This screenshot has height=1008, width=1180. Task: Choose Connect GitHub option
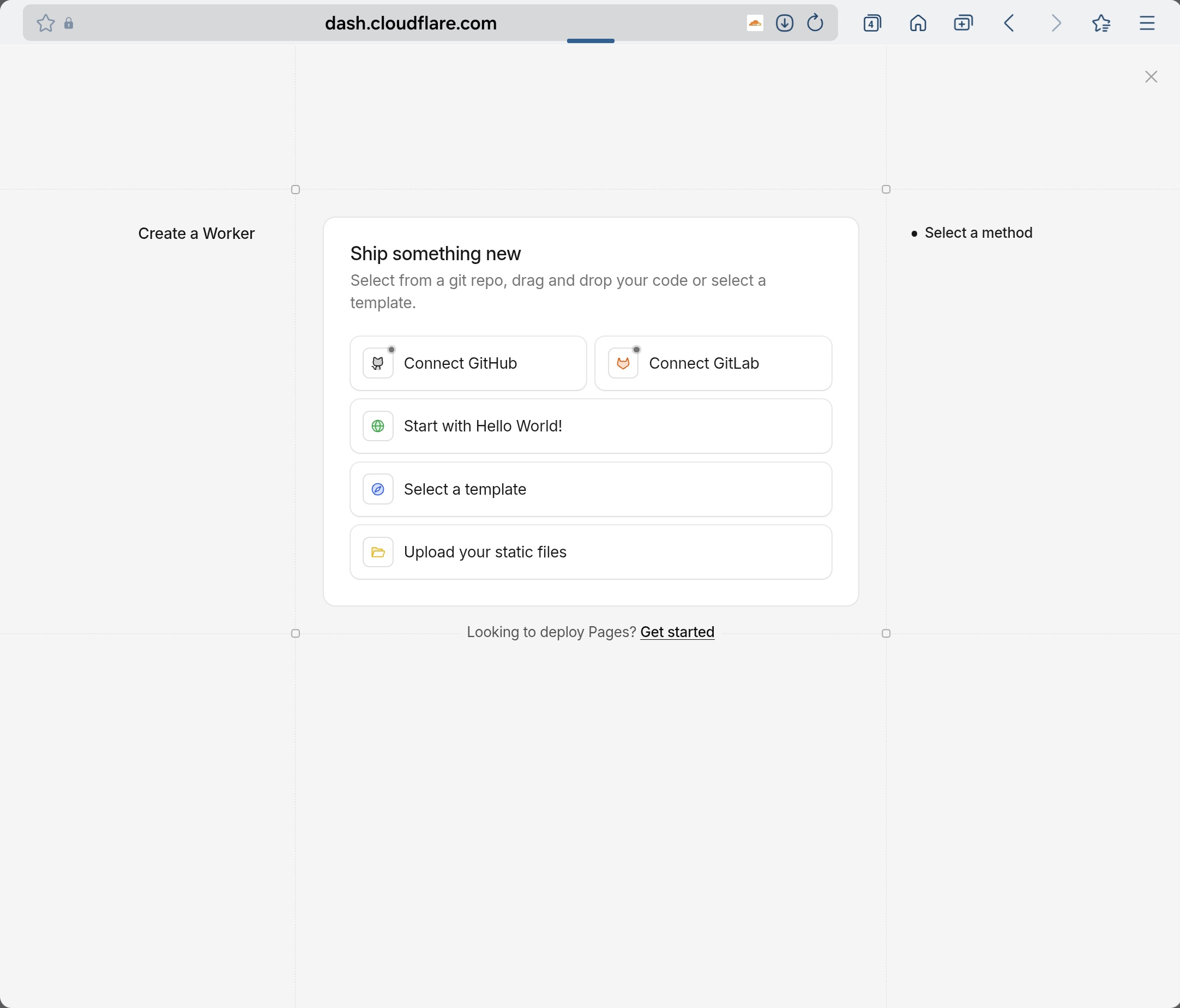click(x=468, y=363)
